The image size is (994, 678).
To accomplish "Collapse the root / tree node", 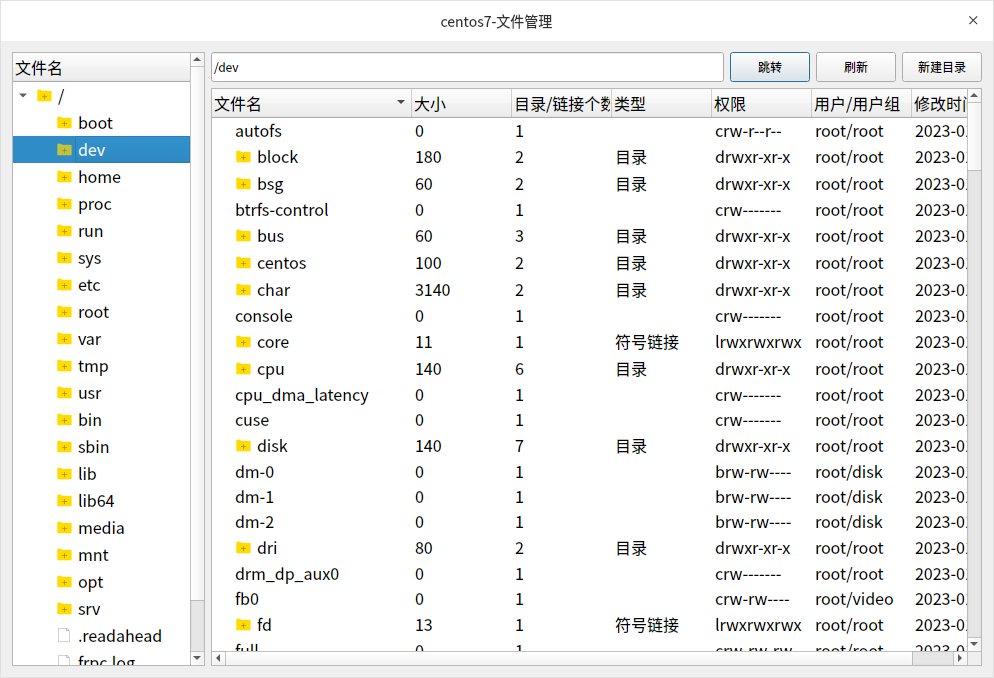I will (22, 95).
